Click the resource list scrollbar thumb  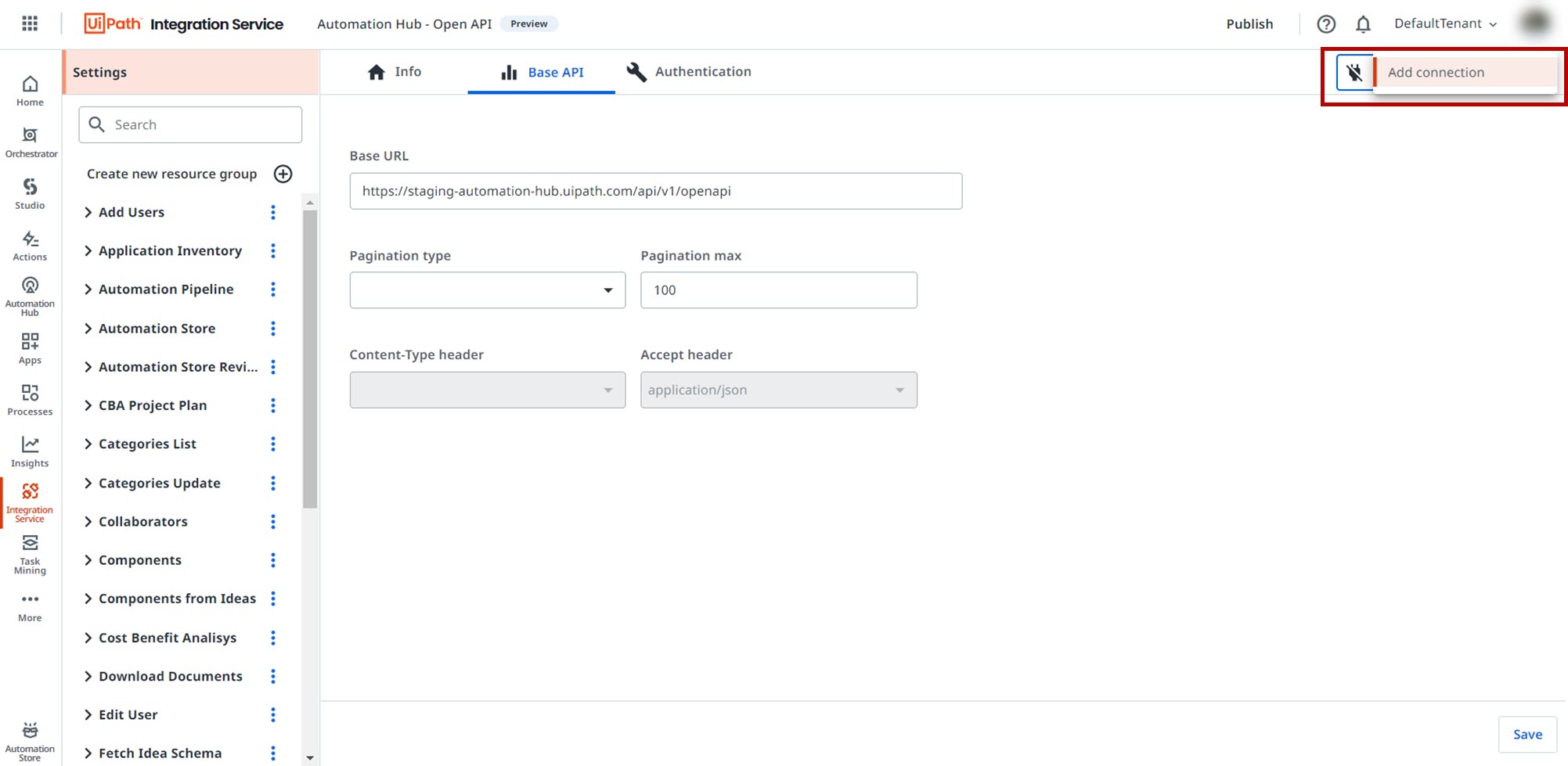310,360
